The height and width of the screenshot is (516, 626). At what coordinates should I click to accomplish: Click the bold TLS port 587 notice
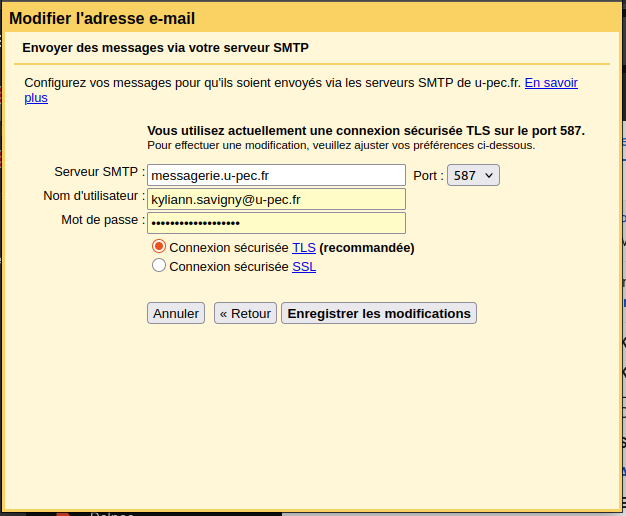point(365,131)
